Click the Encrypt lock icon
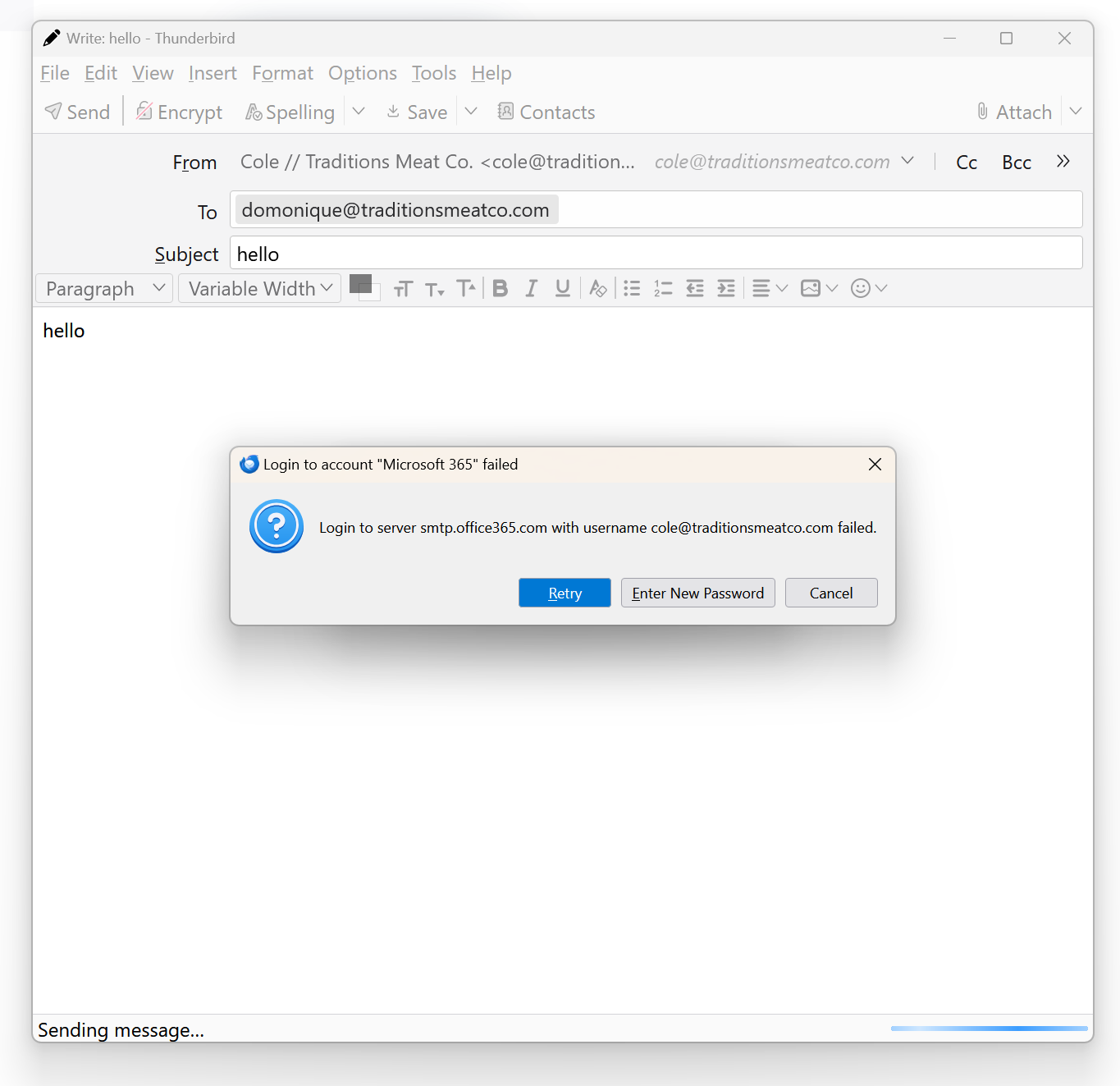 [144, 112]
